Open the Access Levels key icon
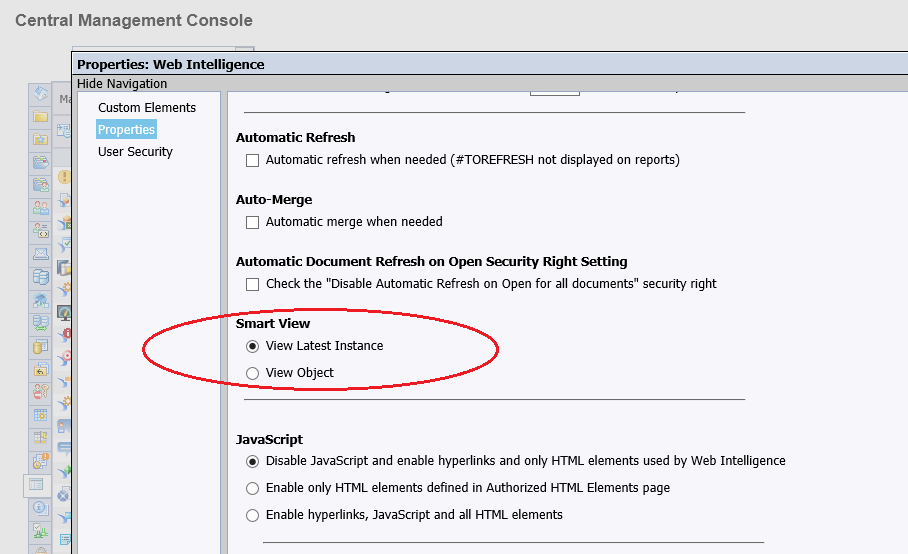The image size is (908, 554). point(41,392)
